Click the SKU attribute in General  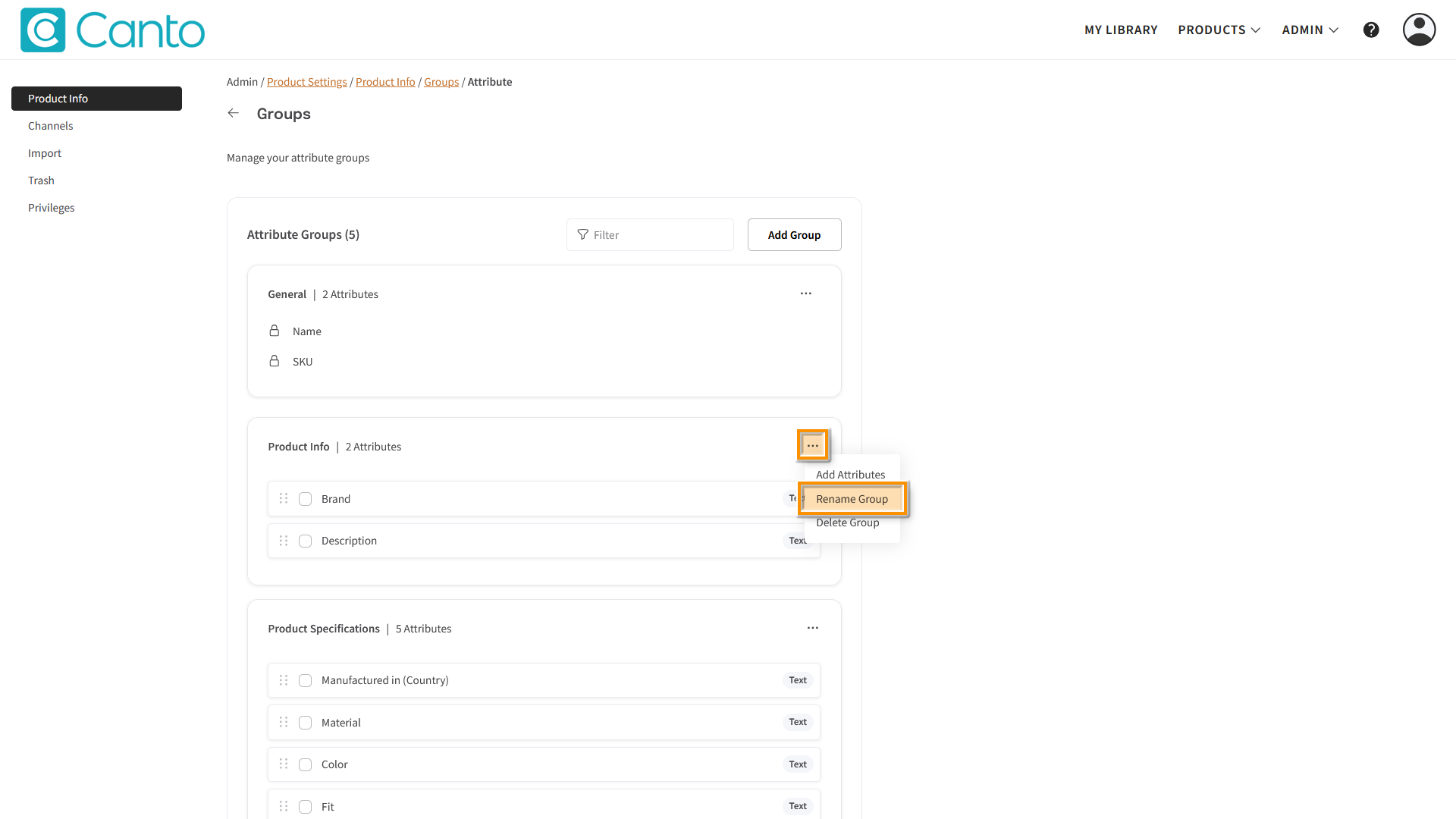coord(303,362)
